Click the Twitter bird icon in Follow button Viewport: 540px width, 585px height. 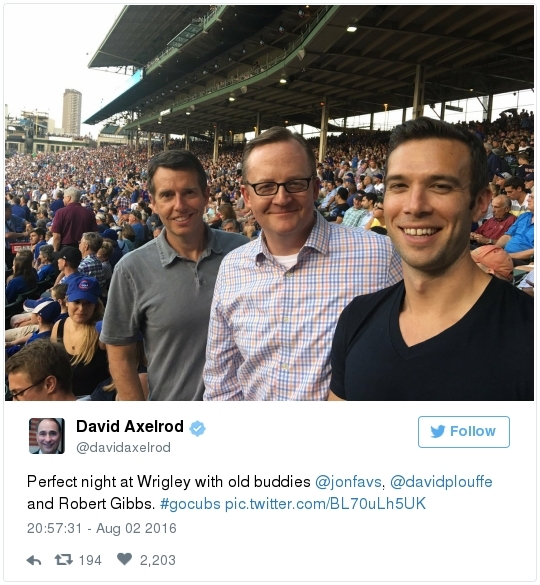coord(437,431)
